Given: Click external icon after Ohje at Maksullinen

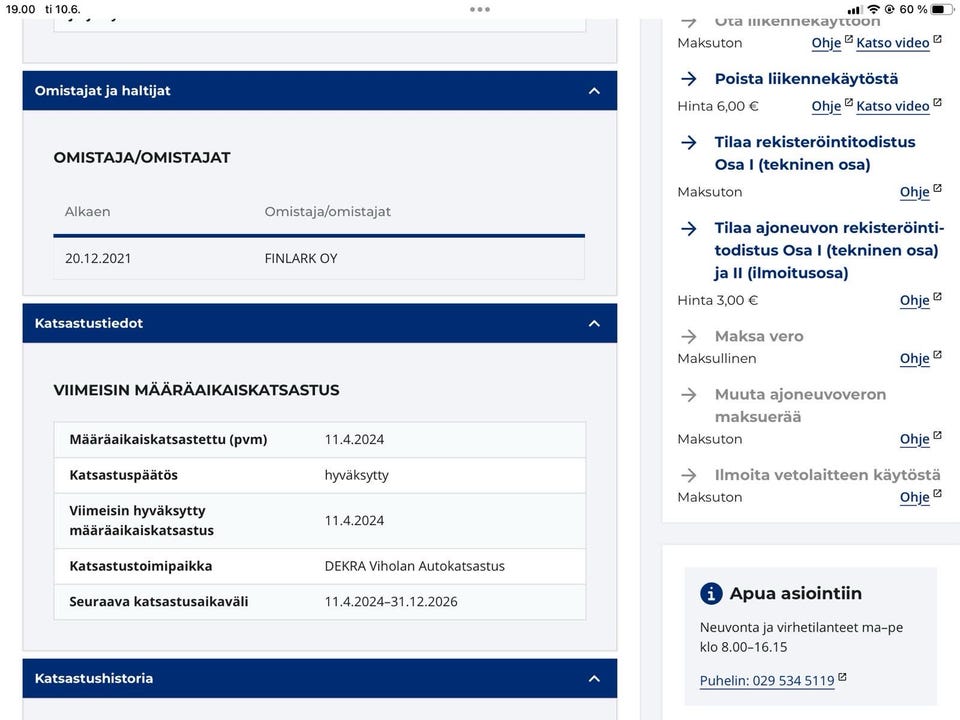Looking at the screenshot, I should [x=937, y=355].
